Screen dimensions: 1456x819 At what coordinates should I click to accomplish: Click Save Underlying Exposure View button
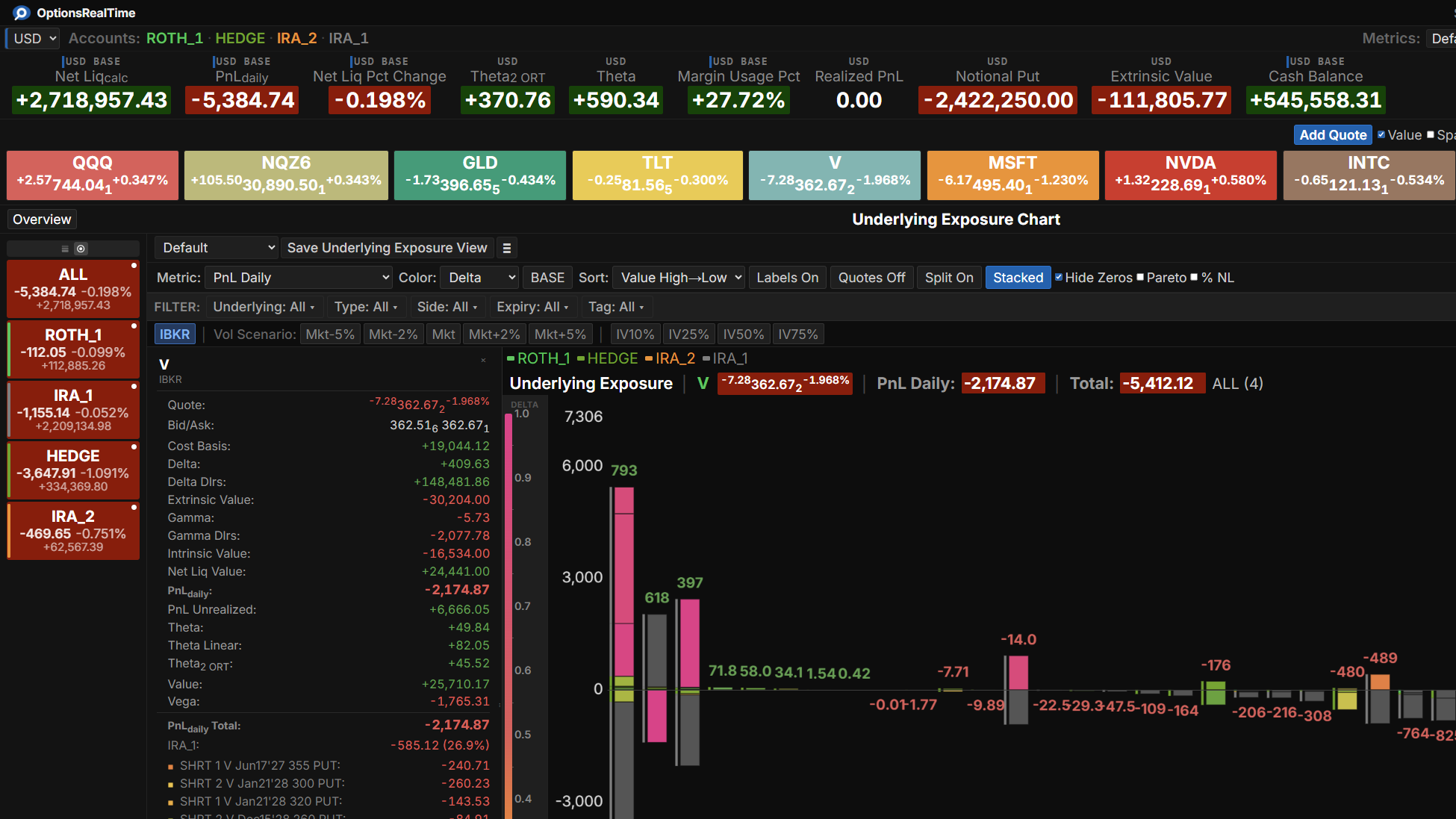tap(387, 248)
